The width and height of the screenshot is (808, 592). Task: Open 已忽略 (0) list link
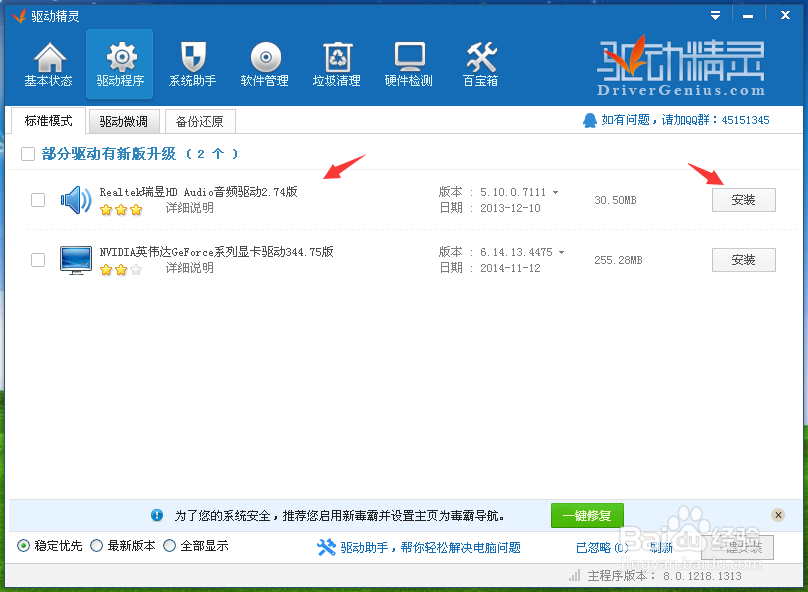coord(602,548)
